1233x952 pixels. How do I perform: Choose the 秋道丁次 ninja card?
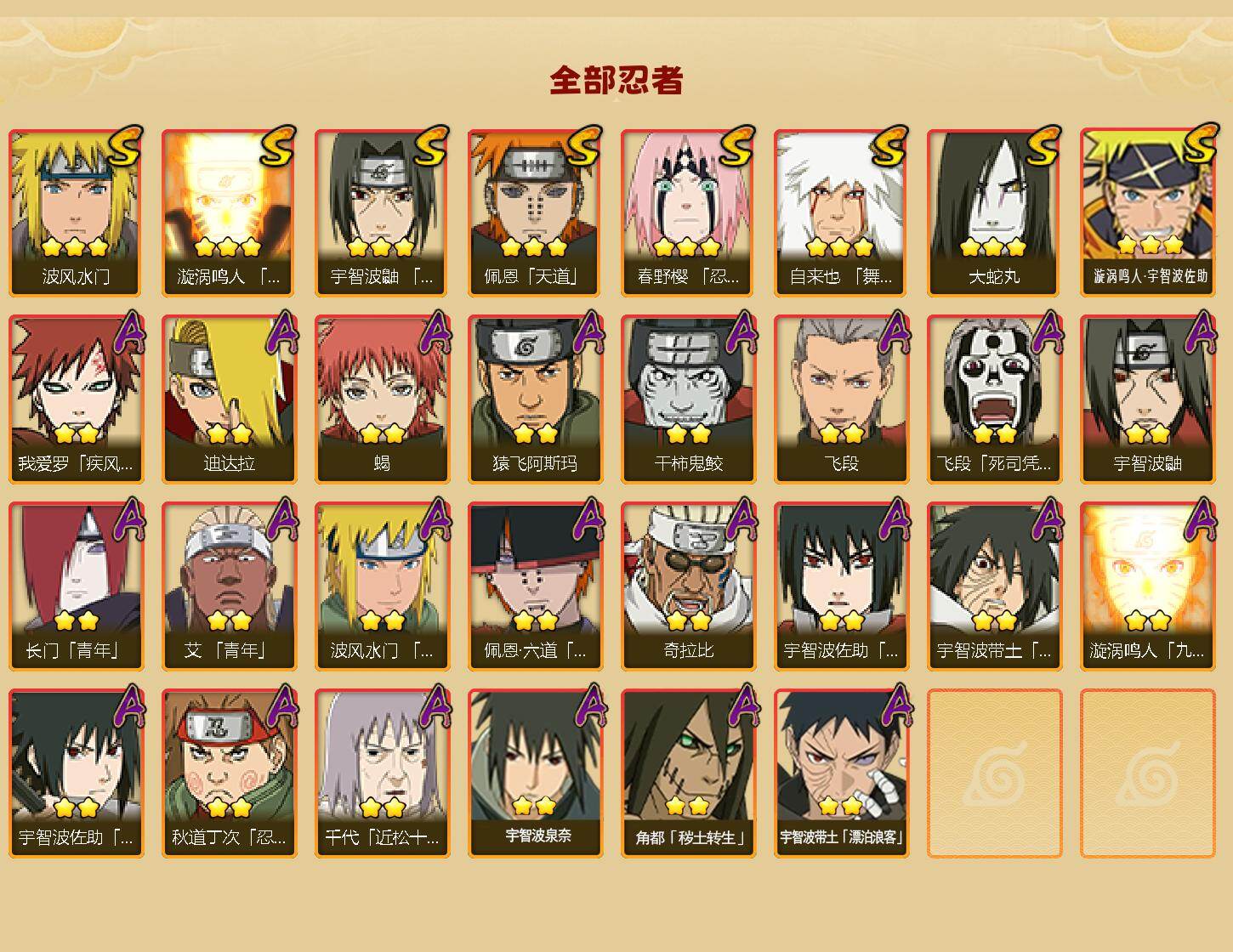[230, 773]
